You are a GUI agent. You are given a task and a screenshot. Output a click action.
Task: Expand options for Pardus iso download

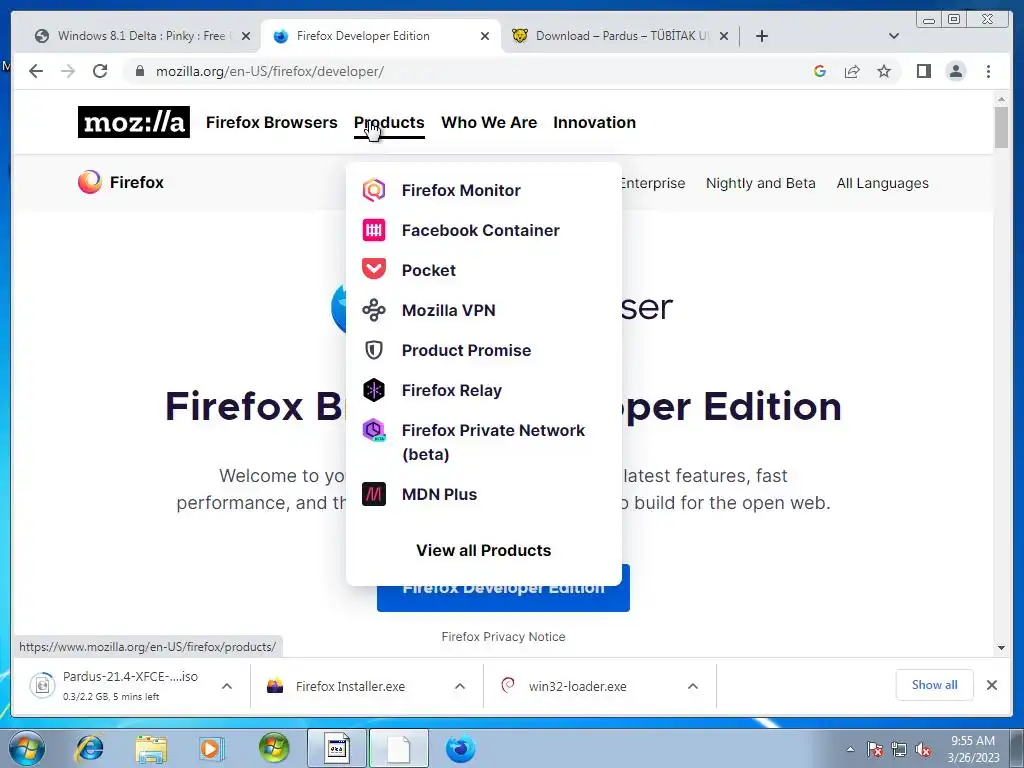tap(227, 686)
